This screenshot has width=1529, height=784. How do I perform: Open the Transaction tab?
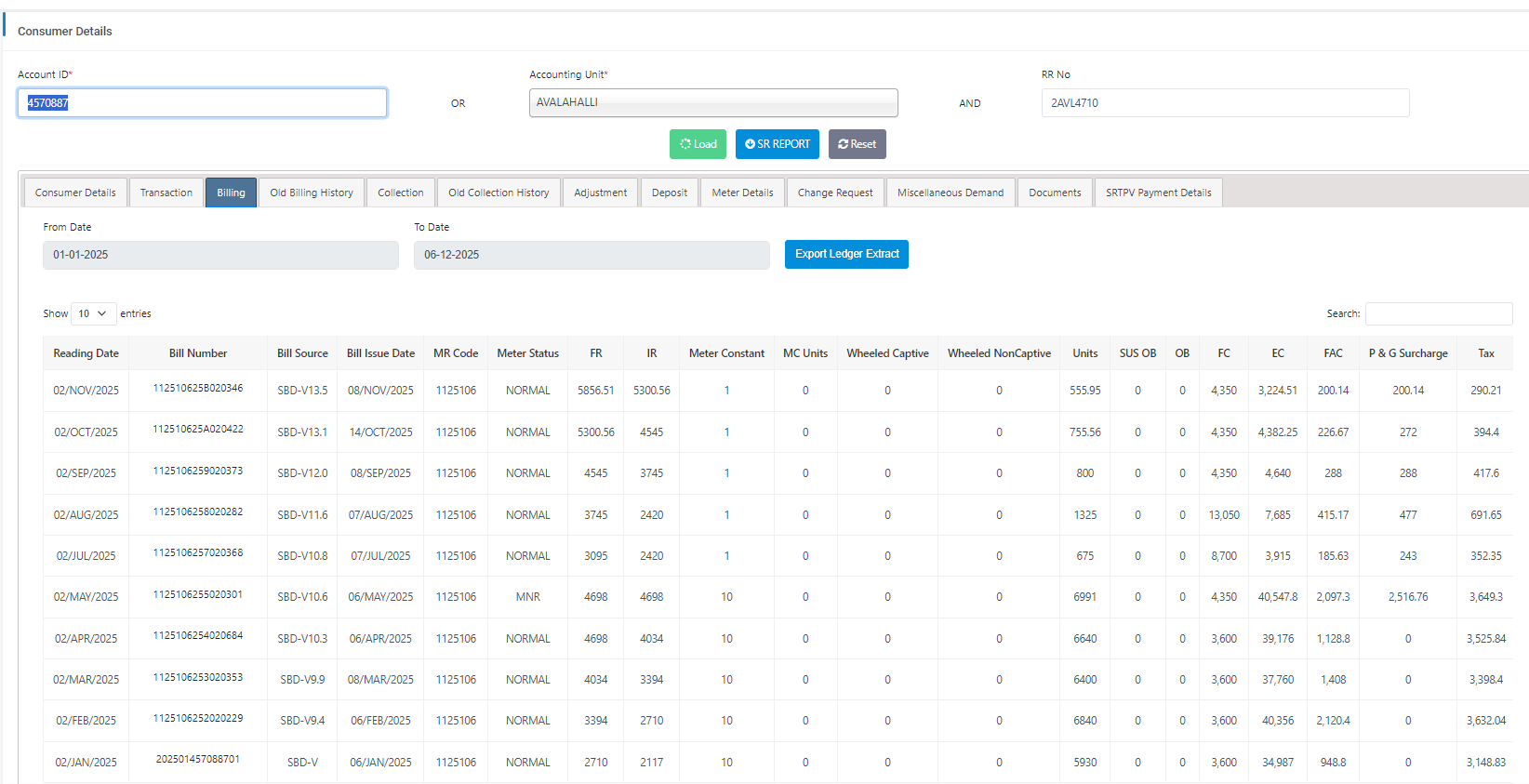(x=166, y=193)
